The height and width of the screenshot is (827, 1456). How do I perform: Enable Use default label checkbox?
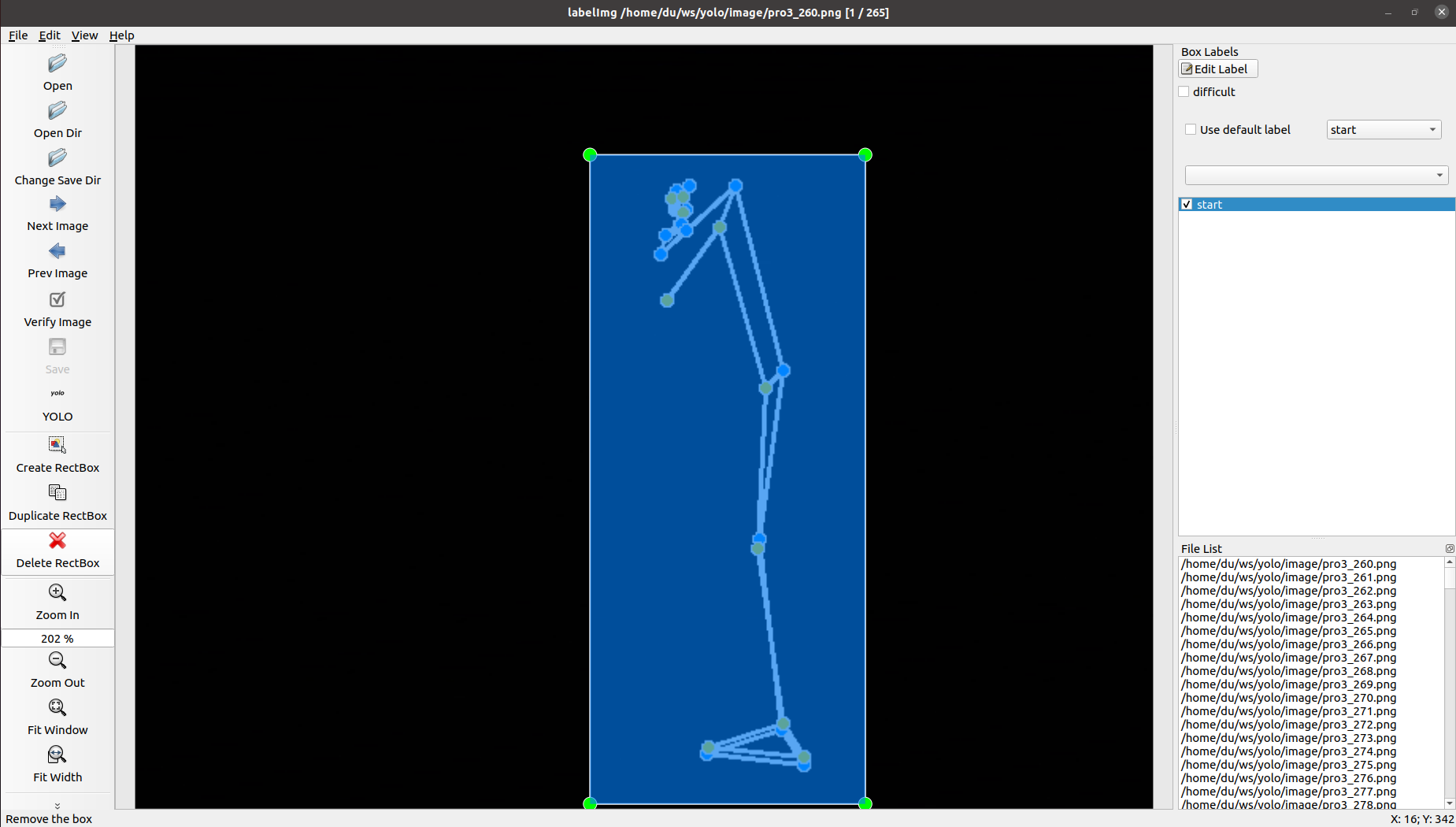[1191, 130]
